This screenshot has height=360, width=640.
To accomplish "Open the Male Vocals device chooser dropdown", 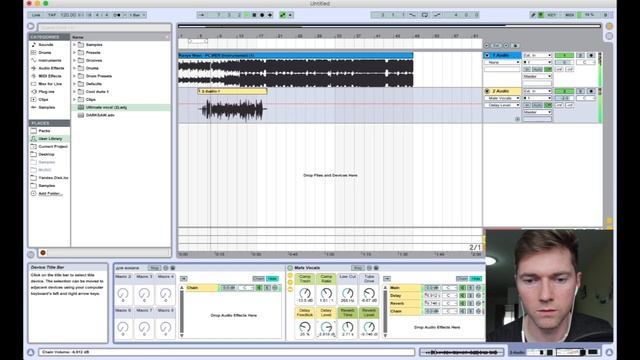I will tap(502, 98).
